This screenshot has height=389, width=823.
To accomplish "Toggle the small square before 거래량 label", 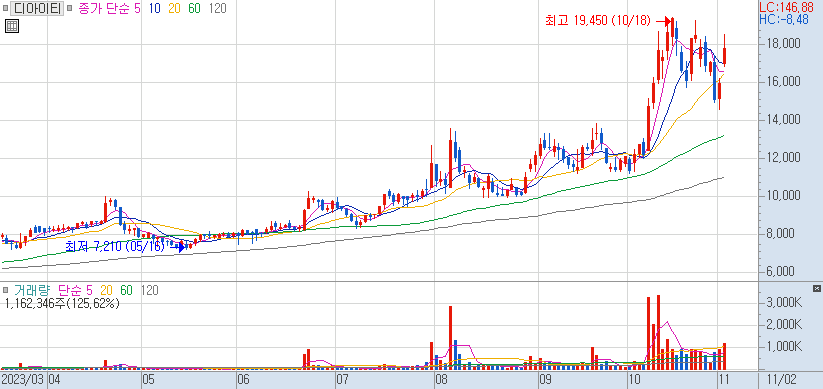I will pos(5,290).
